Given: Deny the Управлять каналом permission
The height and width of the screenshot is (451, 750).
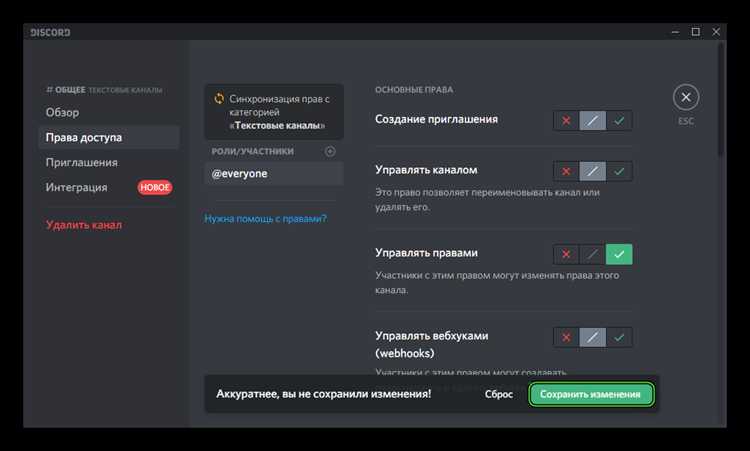Looking at the screenshot, I should pyautogui.click(x=566, y=171).
